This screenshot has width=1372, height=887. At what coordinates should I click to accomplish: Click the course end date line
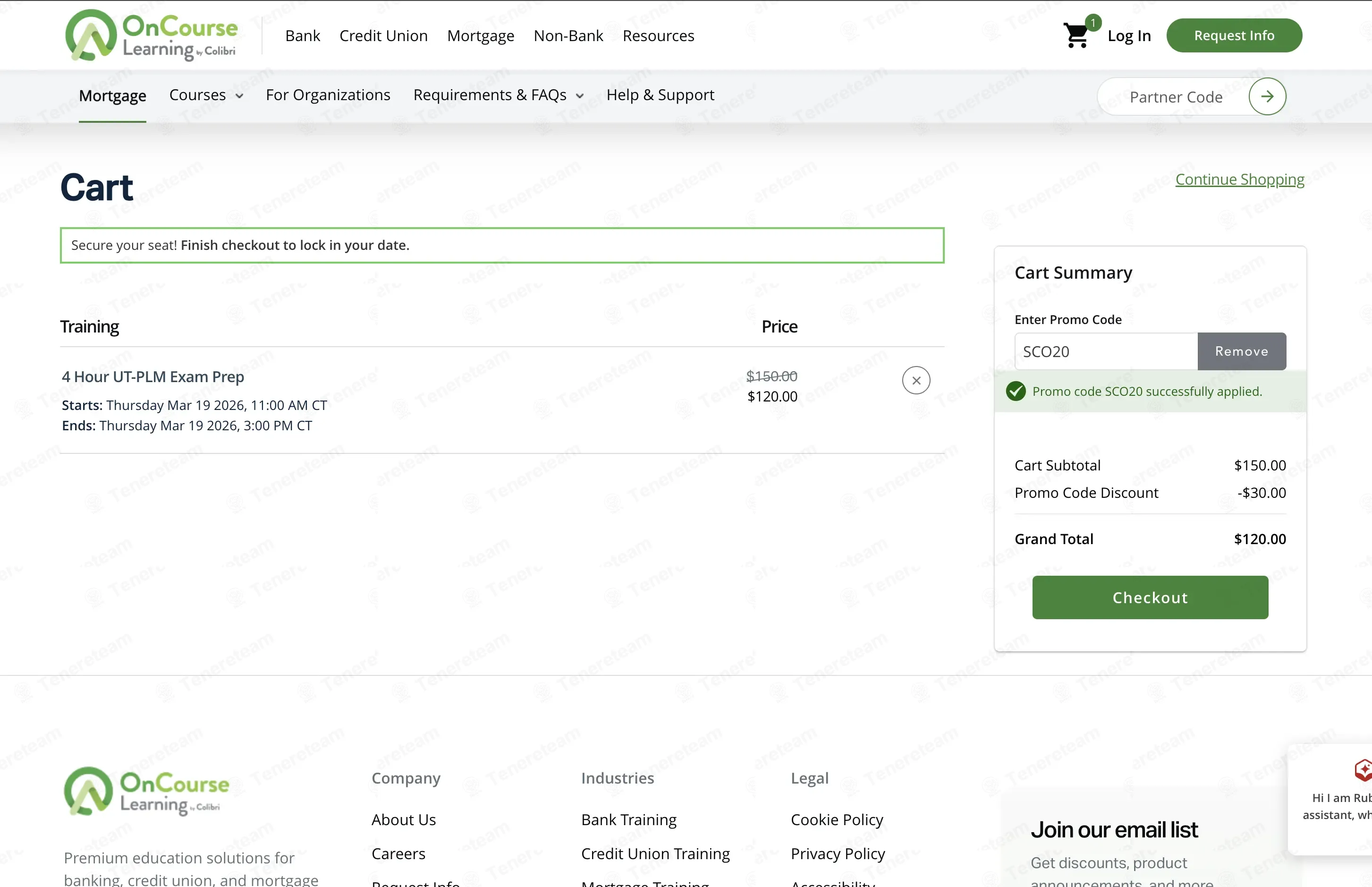pyautogui.click(x=187, y=426)
